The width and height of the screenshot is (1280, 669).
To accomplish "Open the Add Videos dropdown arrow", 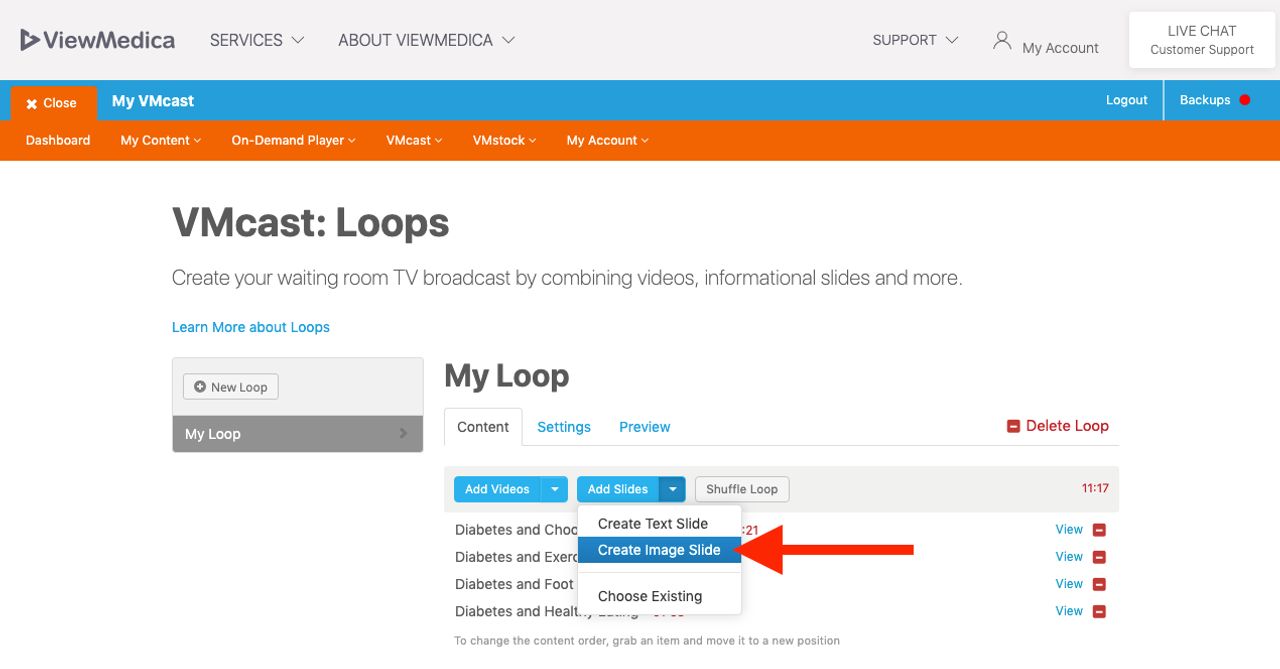I will [x=554, y=489].
